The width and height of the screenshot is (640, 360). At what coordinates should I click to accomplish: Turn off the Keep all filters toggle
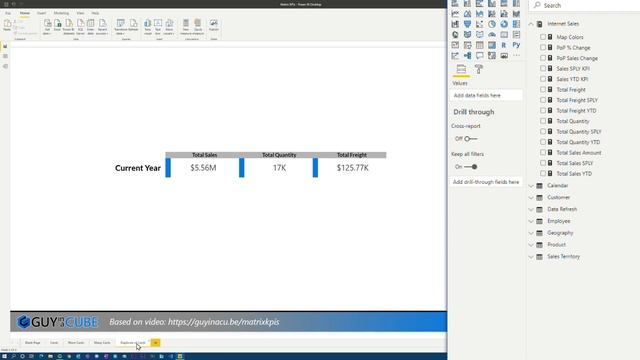(x=471, y=167)
